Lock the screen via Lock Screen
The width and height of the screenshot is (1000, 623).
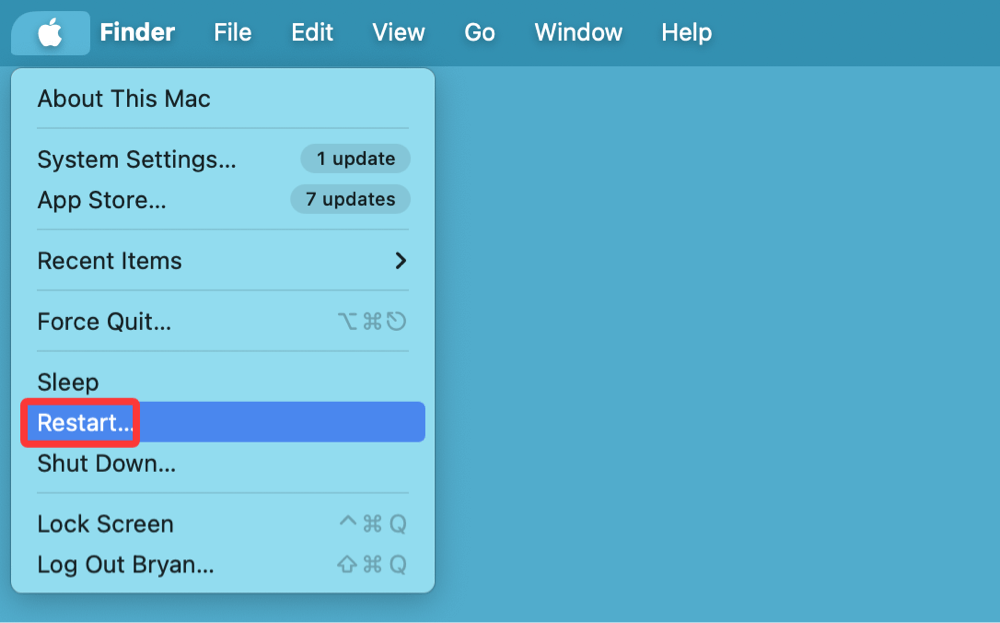click(105, 523)
